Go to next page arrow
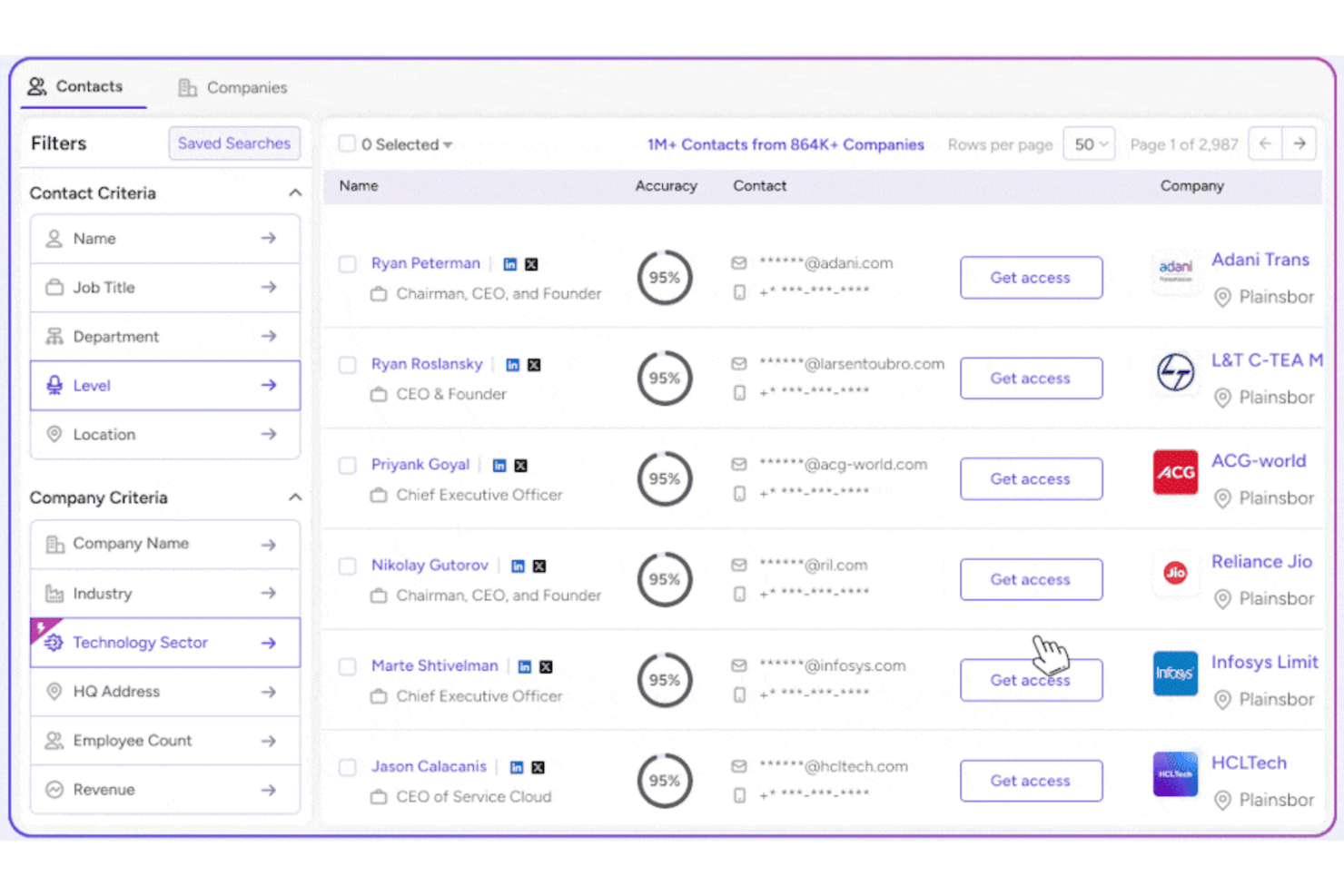1344x896 pixels. (1300, 143)
